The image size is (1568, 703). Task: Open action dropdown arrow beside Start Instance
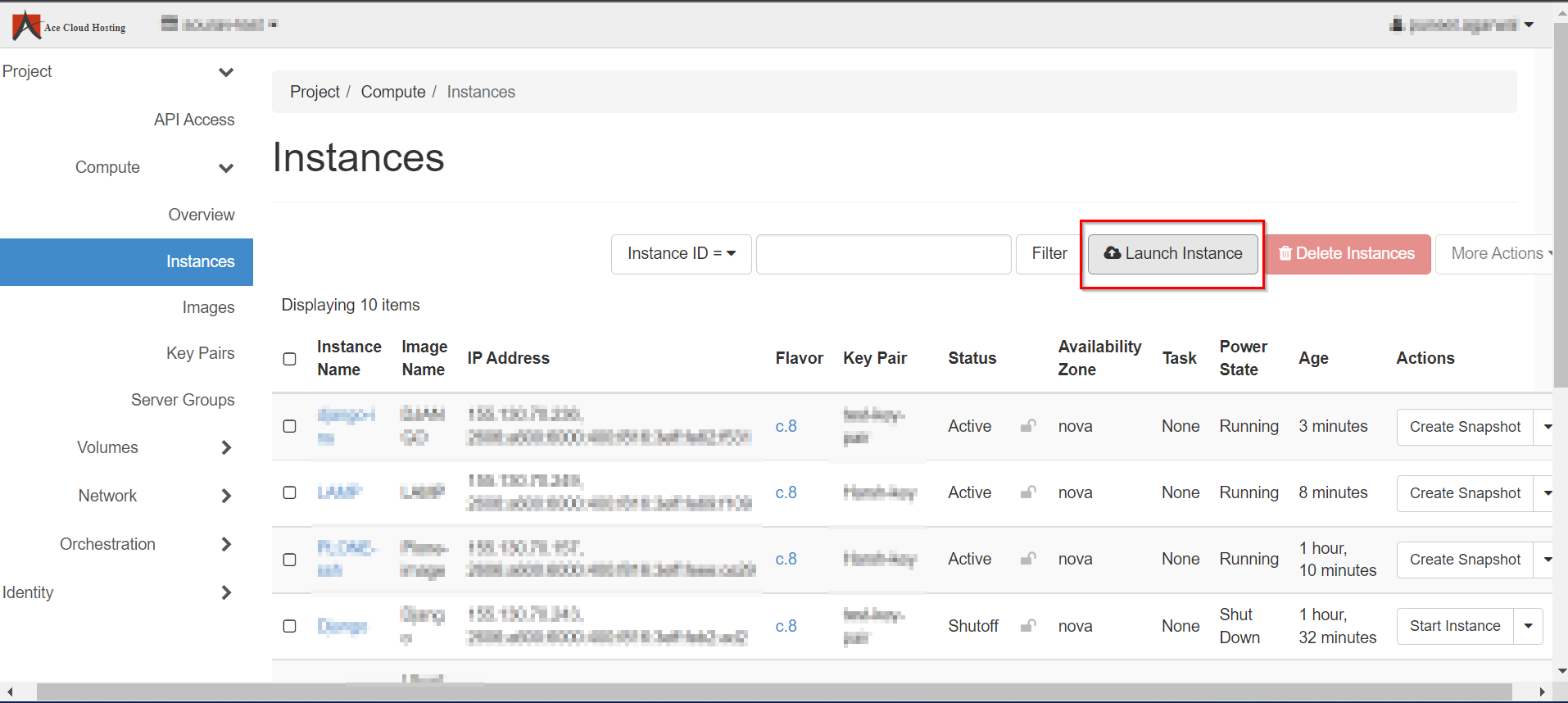point(1528,626)
